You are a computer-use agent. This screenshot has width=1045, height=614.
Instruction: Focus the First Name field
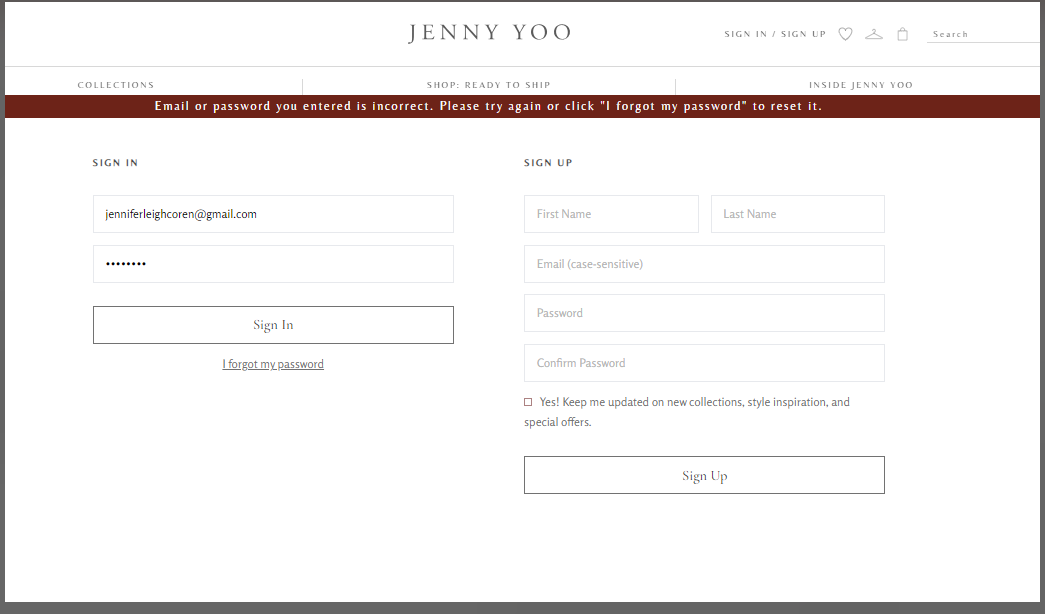611,214
